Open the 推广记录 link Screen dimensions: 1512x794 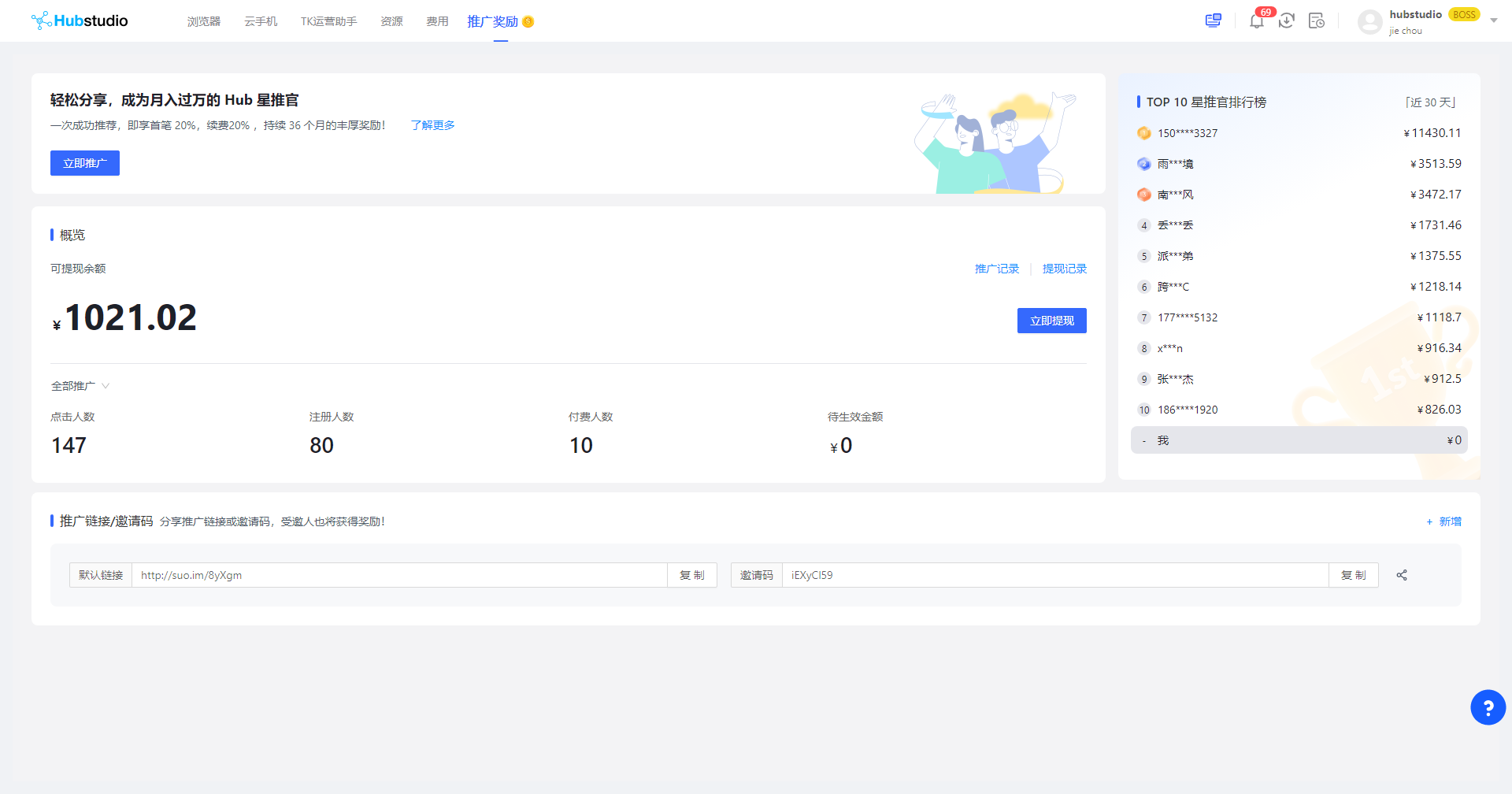[997, 269]
